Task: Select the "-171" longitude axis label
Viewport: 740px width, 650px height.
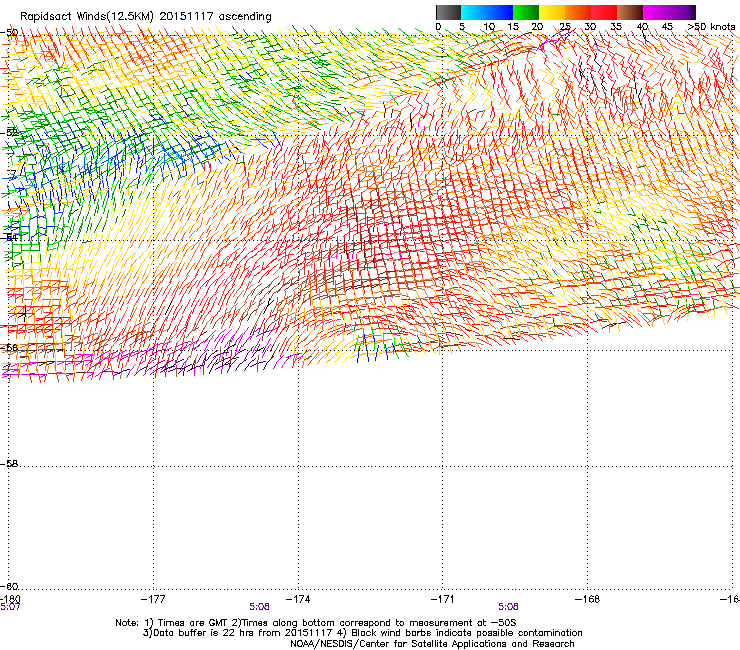Action: click(x=443, y=599)
